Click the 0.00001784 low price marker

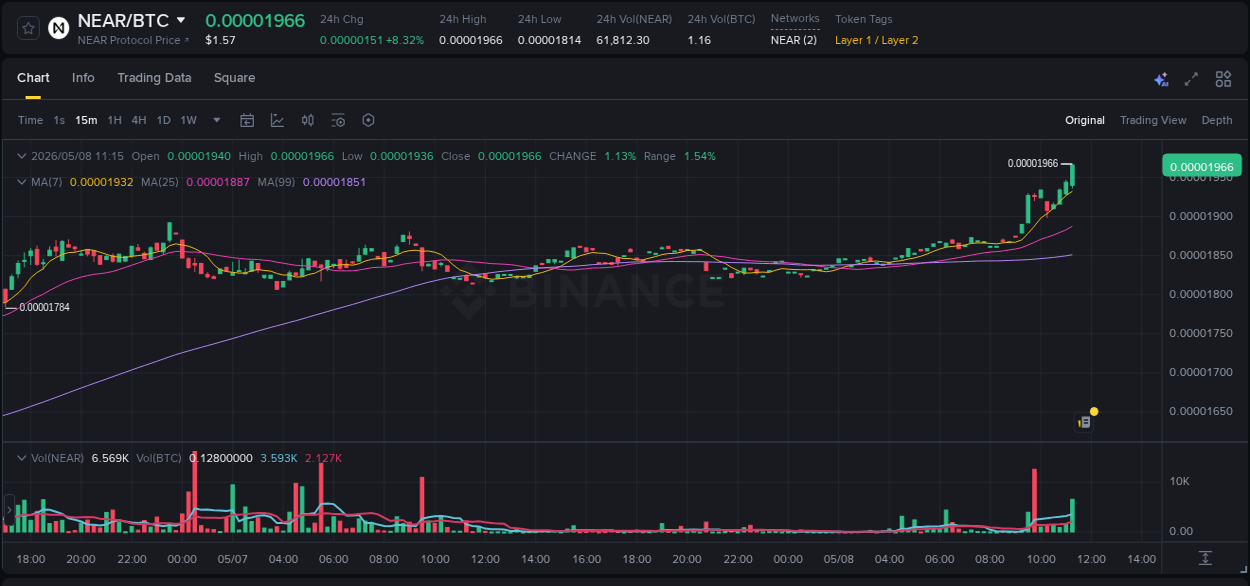click(45, 307)
